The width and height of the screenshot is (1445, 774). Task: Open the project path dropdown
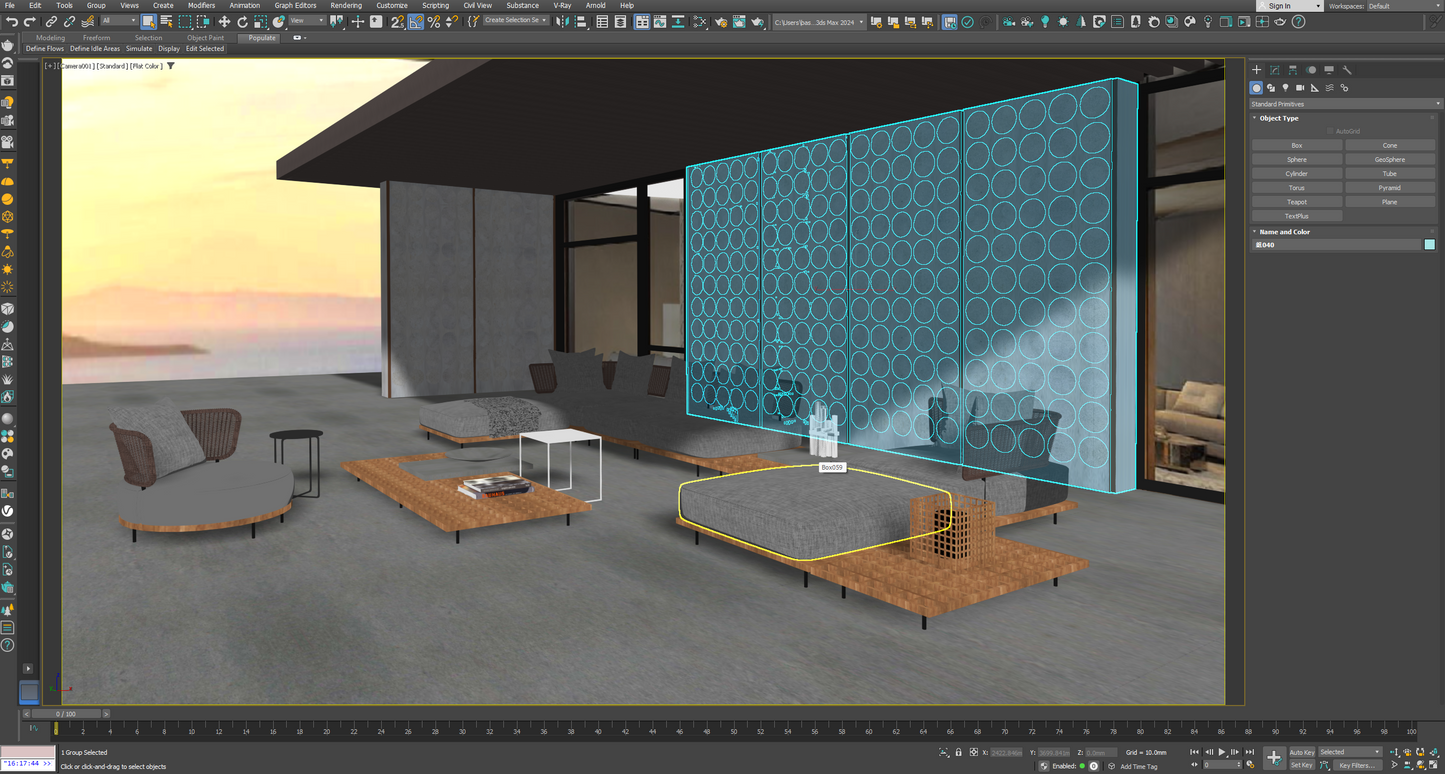pos(819,21)
